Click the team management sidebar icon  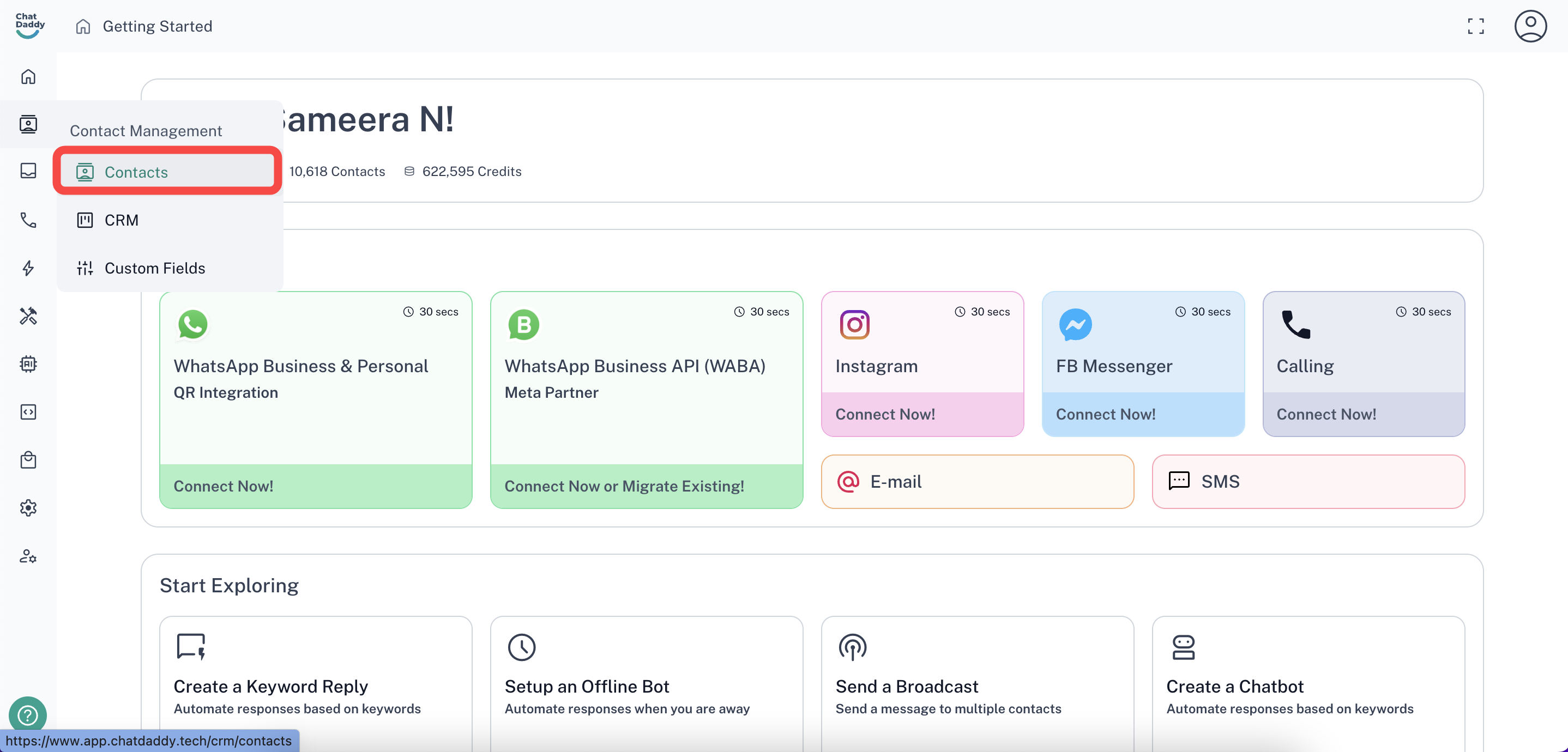click(x=28, y=556)
